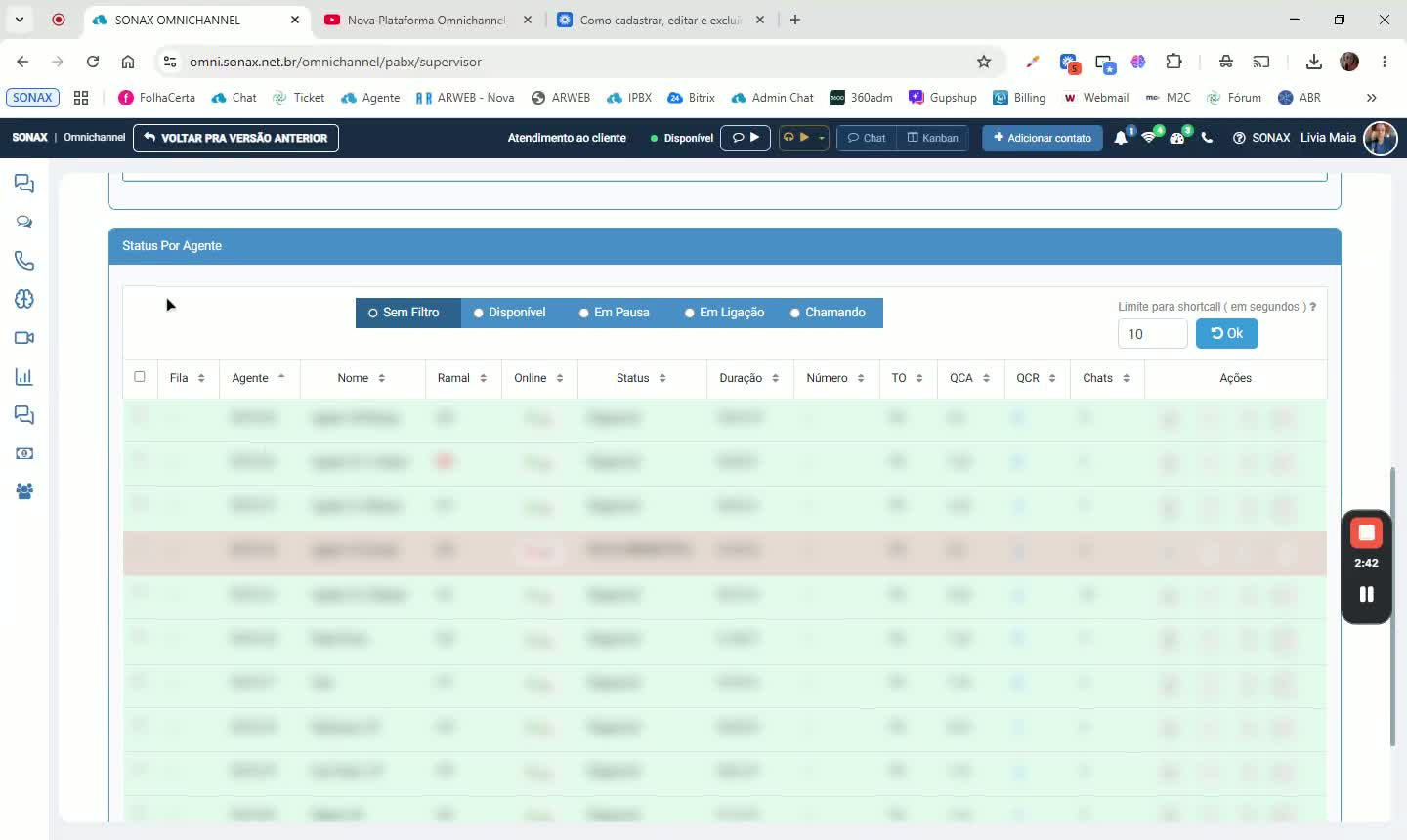Viewport: 1407px width, 840px height.
Task: Open the video camera sidebar icon
Action: (x=24, y=338)
